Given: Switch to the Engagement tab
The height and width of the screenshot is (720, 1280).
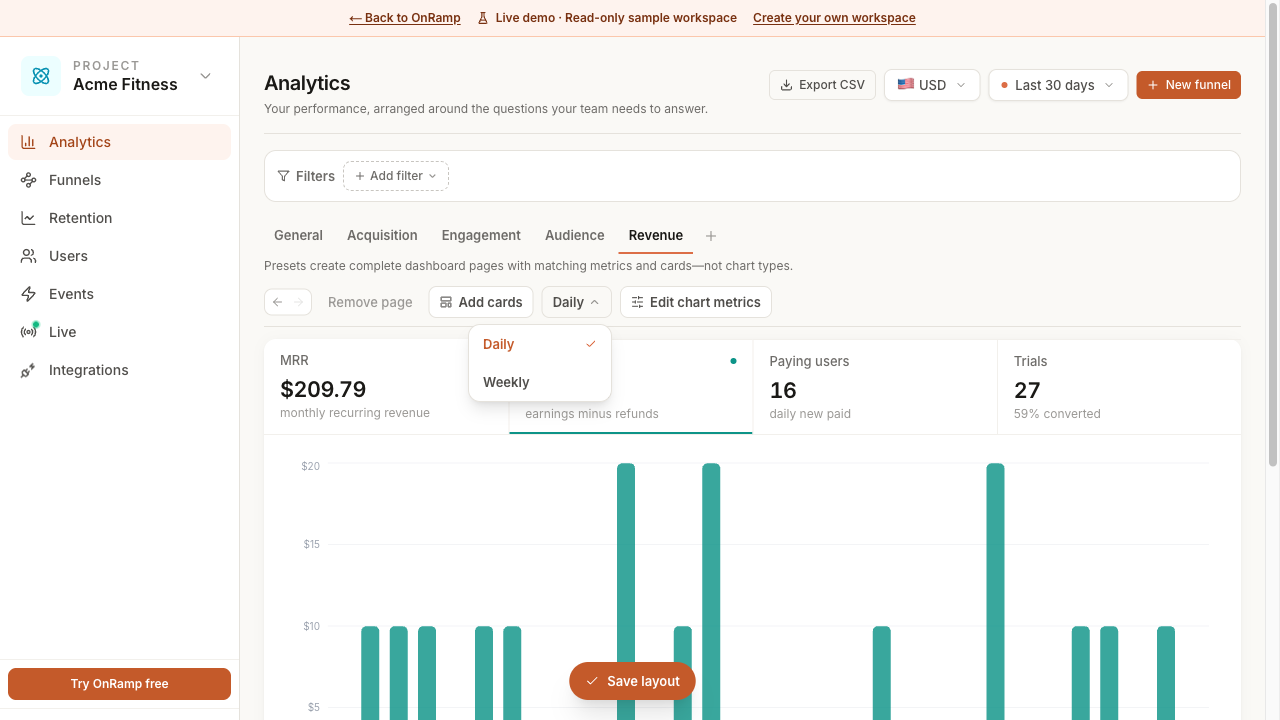Looking at the screenshot, I should tap(481, 236).
